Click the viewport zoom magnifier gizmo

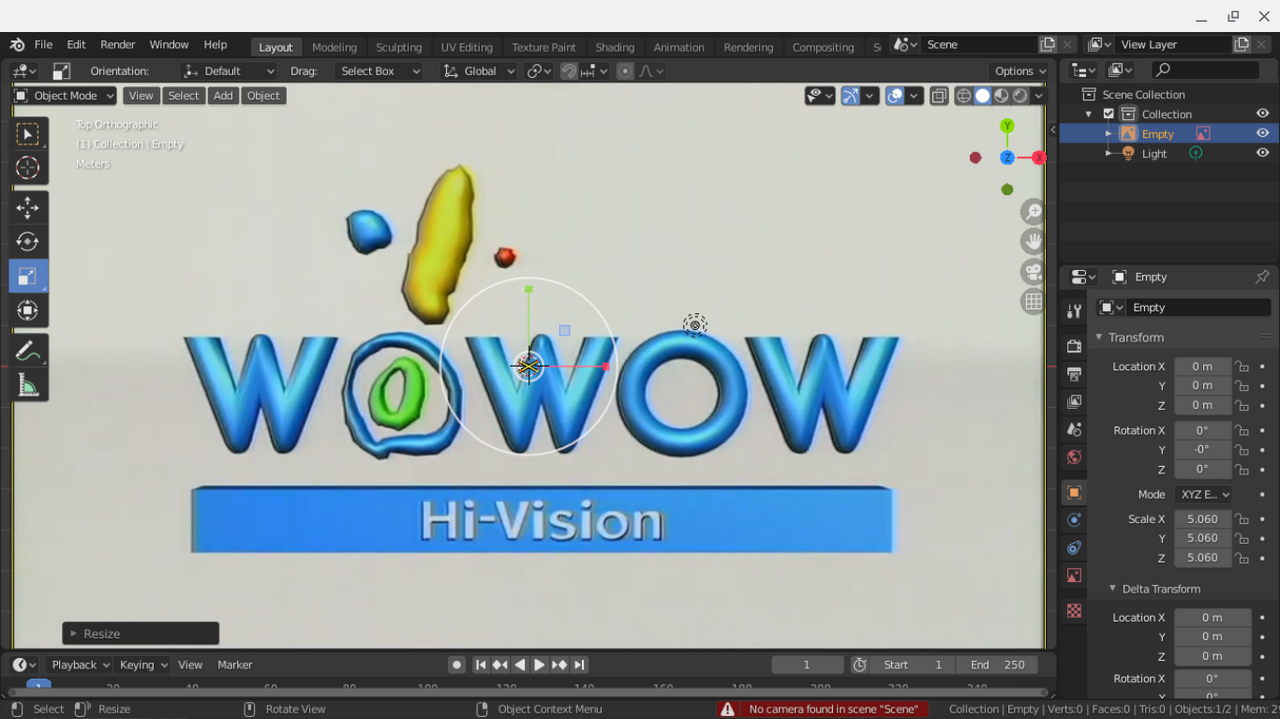coord(1033,211)
